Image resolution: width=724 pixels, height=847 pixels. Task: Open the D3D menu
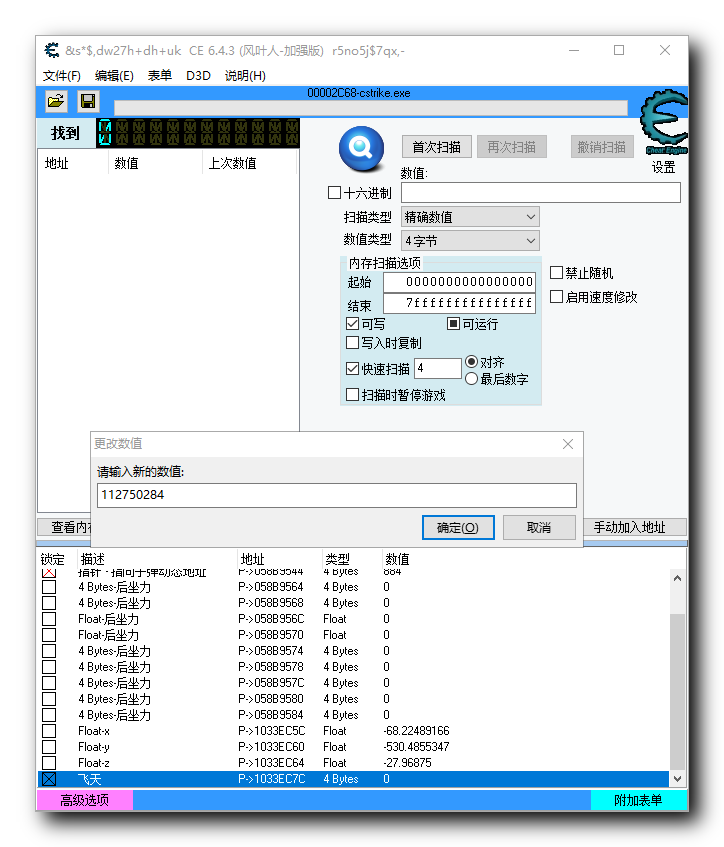(x=198, y=76)
